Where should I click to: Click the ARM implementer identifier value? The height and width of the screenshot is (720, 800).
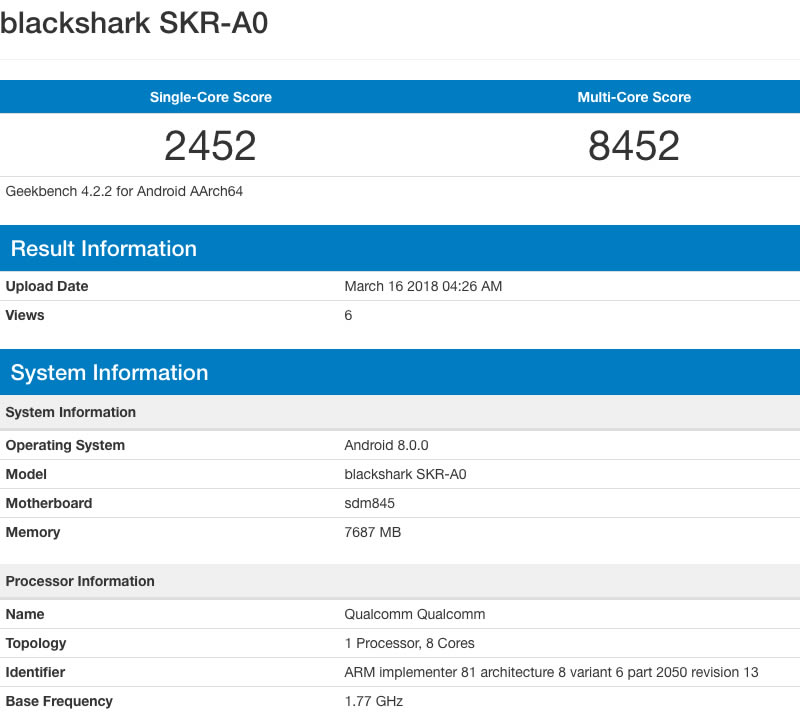click(x=551, y=672)
